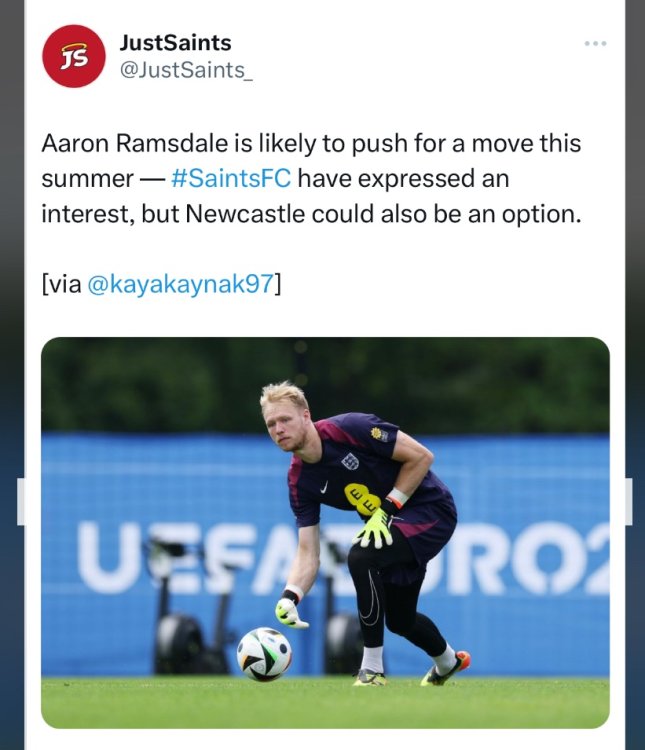
Task: Click the football in the photo
Action: [x=264, y=655]
